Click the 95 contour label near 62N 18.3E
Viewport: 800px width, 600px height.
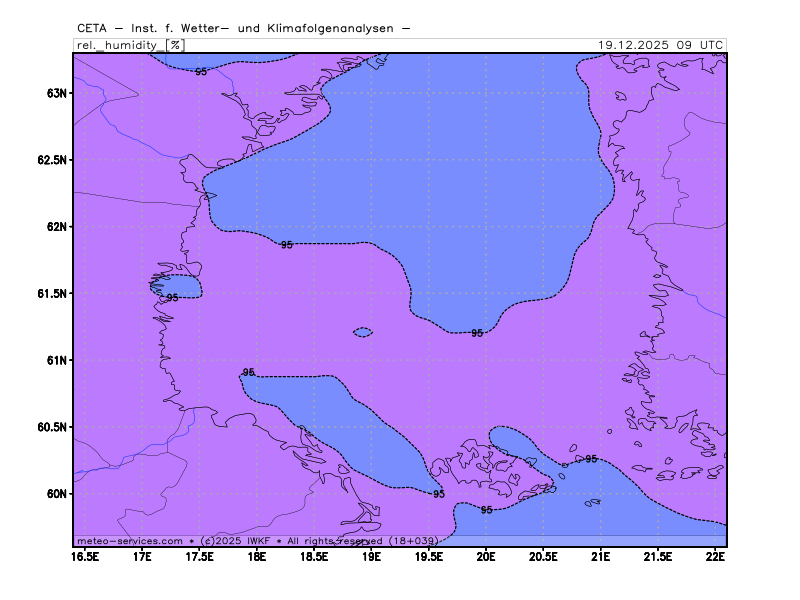(287, 245)
